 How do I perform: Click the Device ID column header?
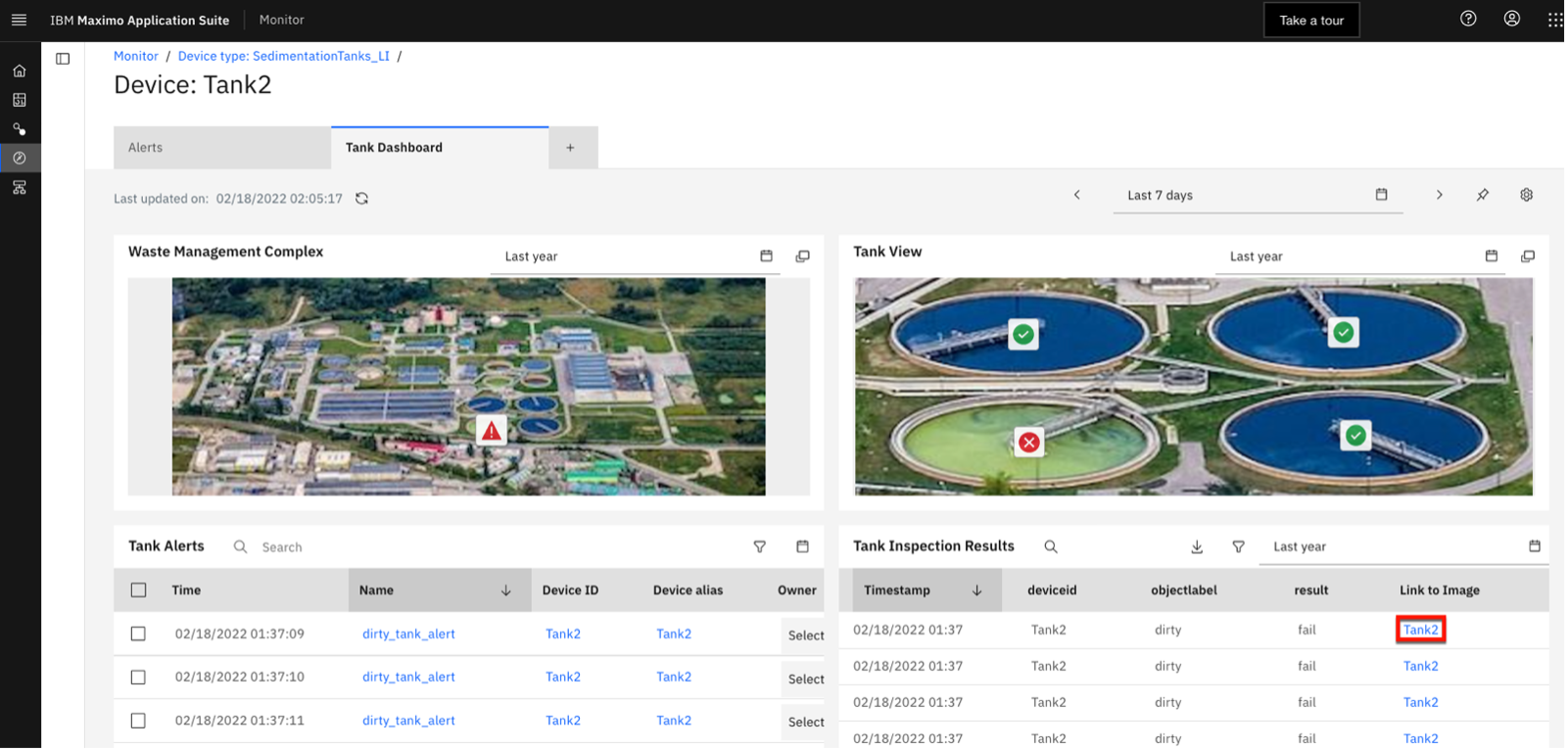click(x=570, y=590)
